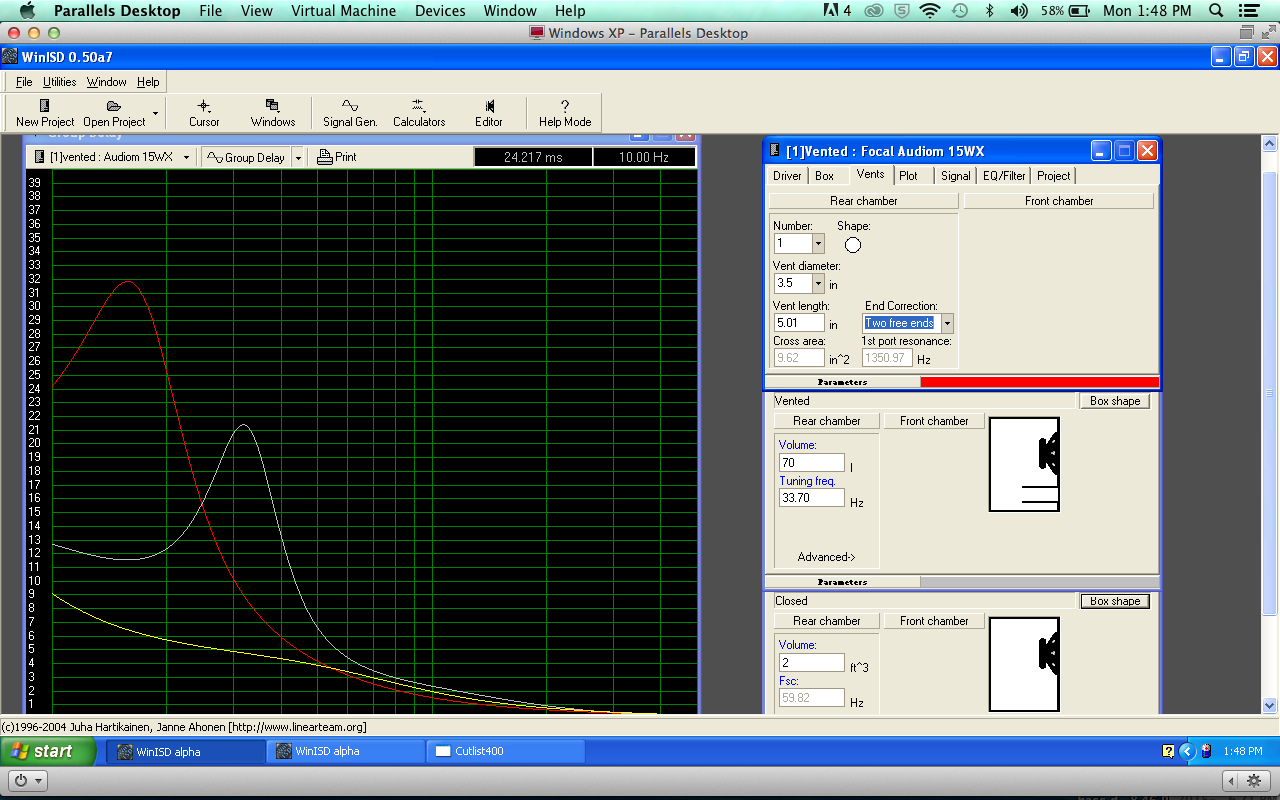1280x800 pixels.
Task: Expand the Parallels power button dropdown arrow
Action: 40,780
